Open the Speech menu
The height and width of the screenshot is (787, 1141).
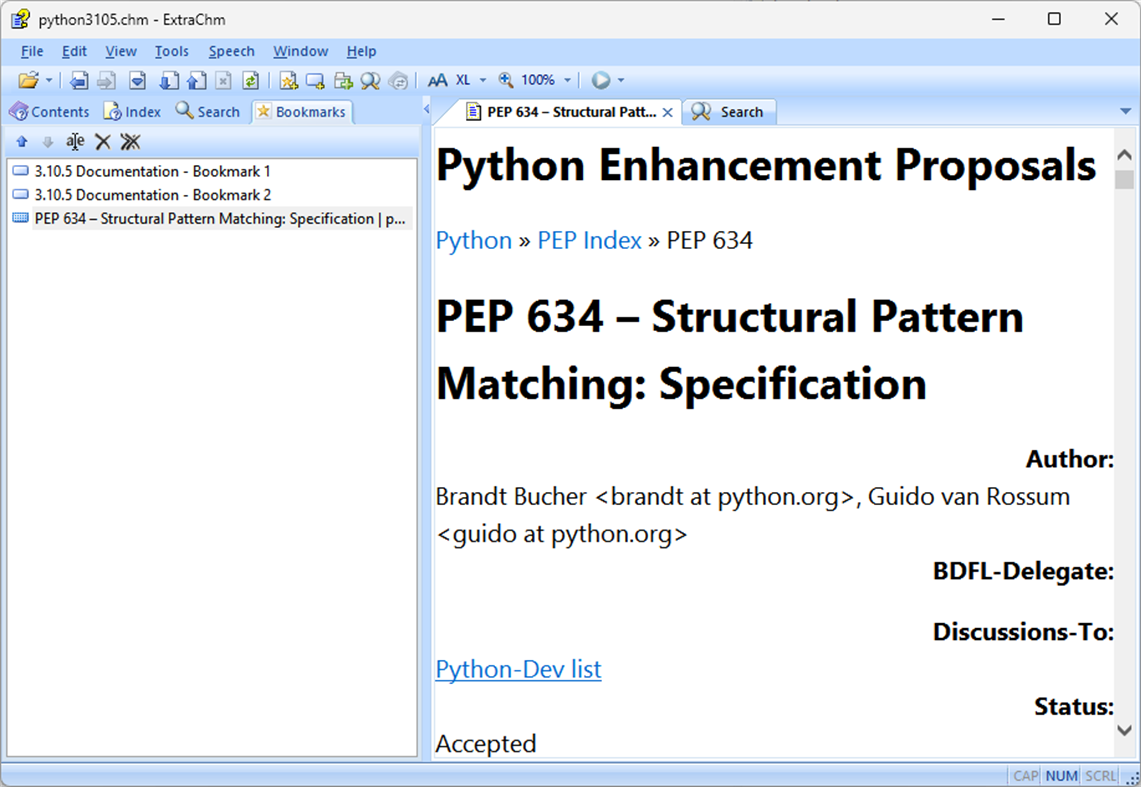pos(231,52)
